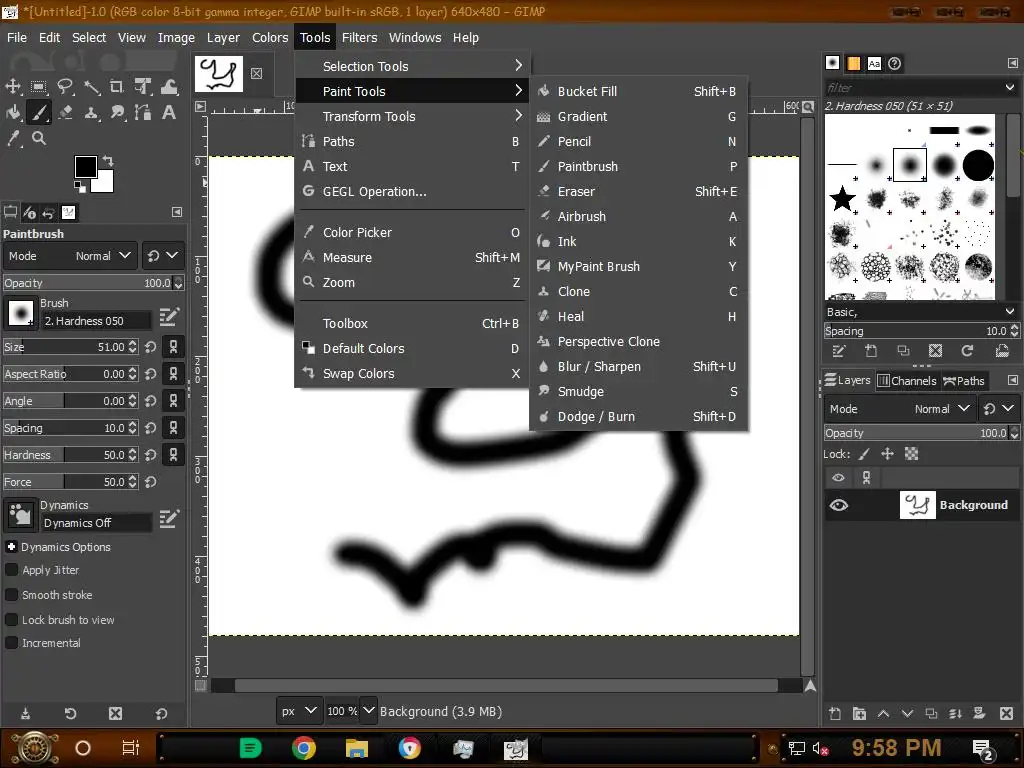This screenshot has width=1024, height=768.
Task: Delete the layer using X icon
Action: click(x=1006, y=713)
